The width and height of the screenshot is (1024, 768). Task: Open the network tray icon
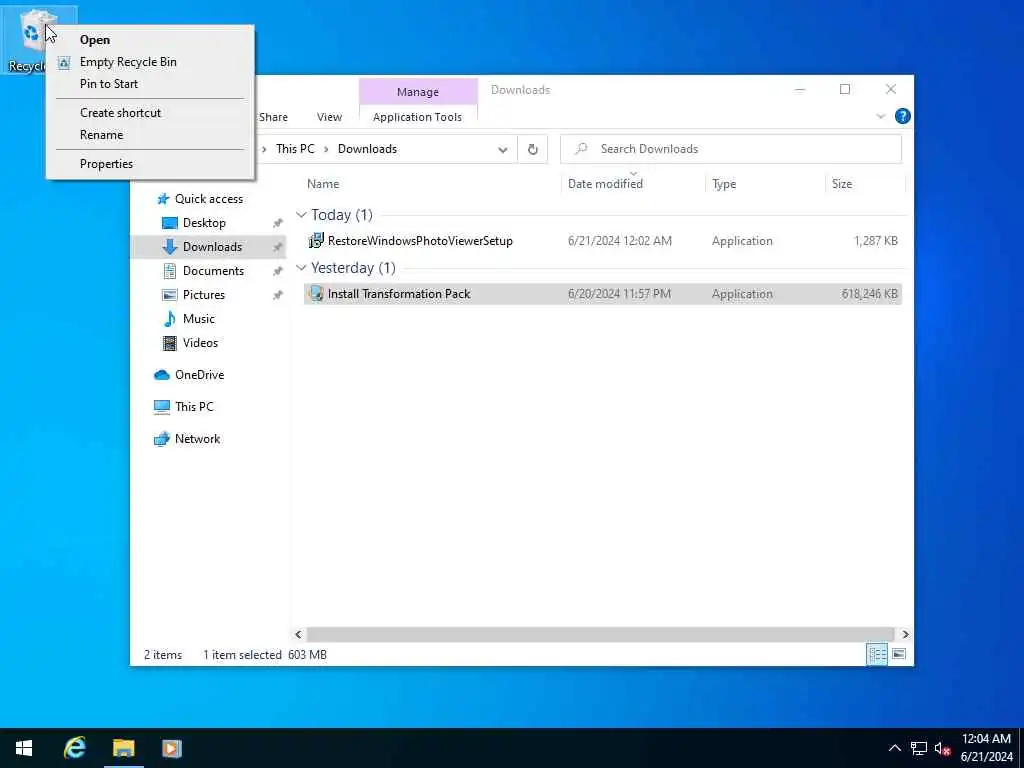(919, 749)
